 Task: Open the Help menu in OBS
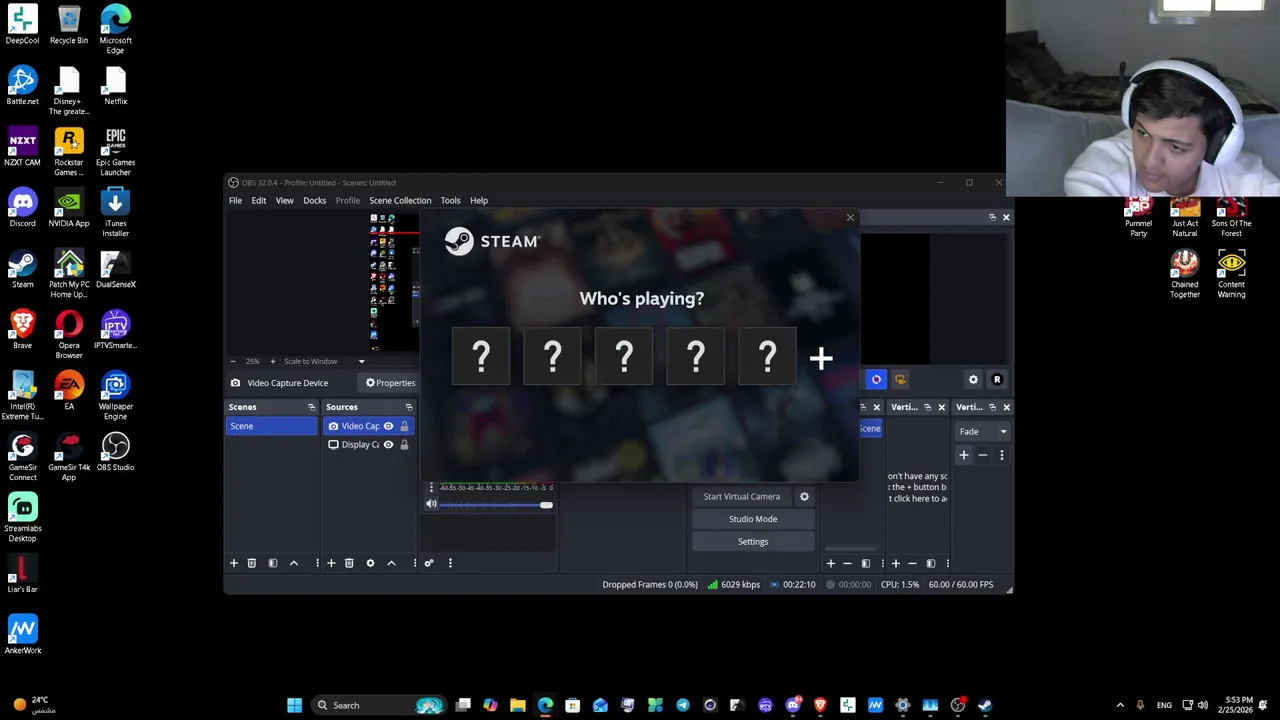(479, 200)
